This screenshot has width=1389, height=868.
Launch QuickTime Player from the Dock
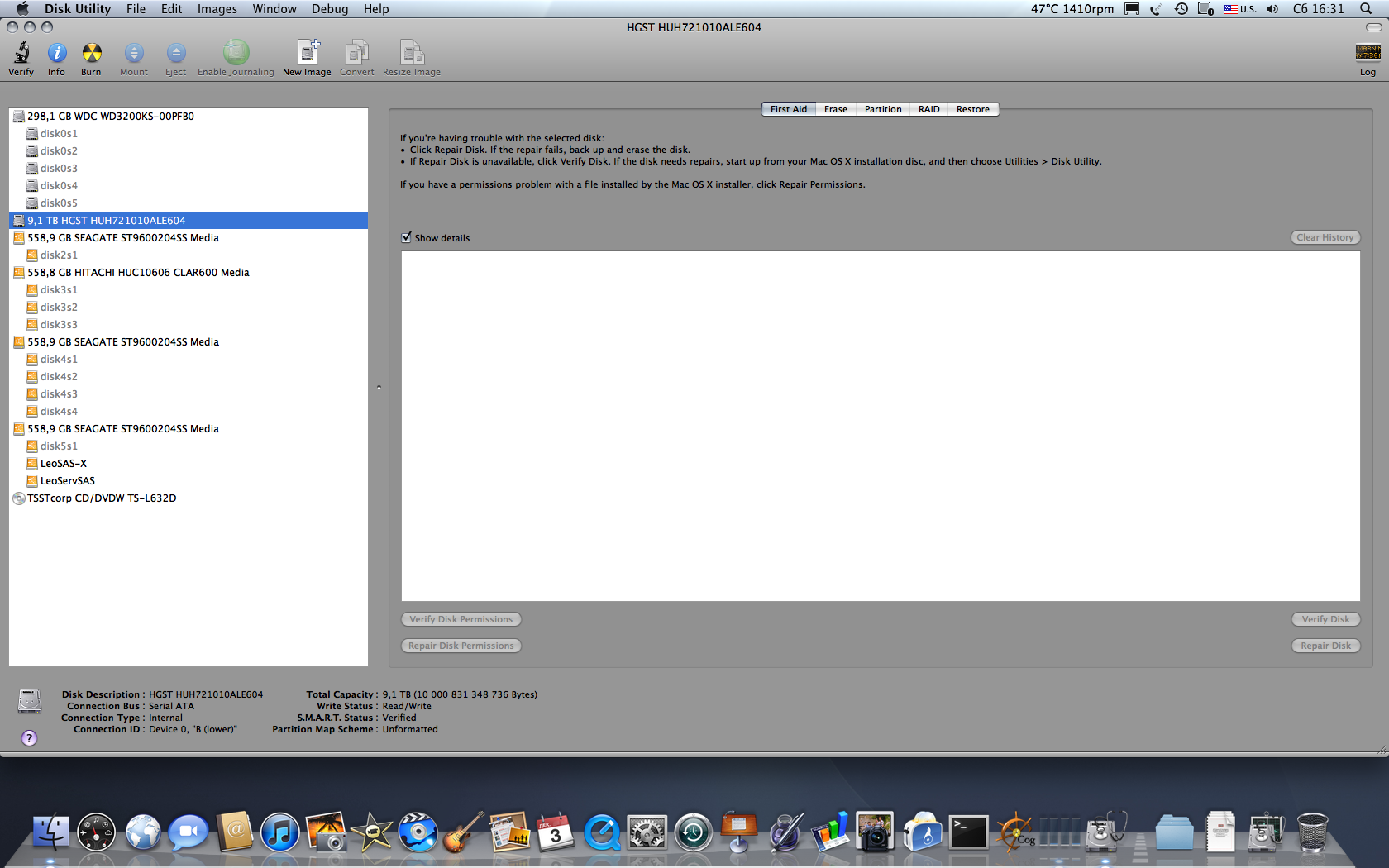[602, 832]
